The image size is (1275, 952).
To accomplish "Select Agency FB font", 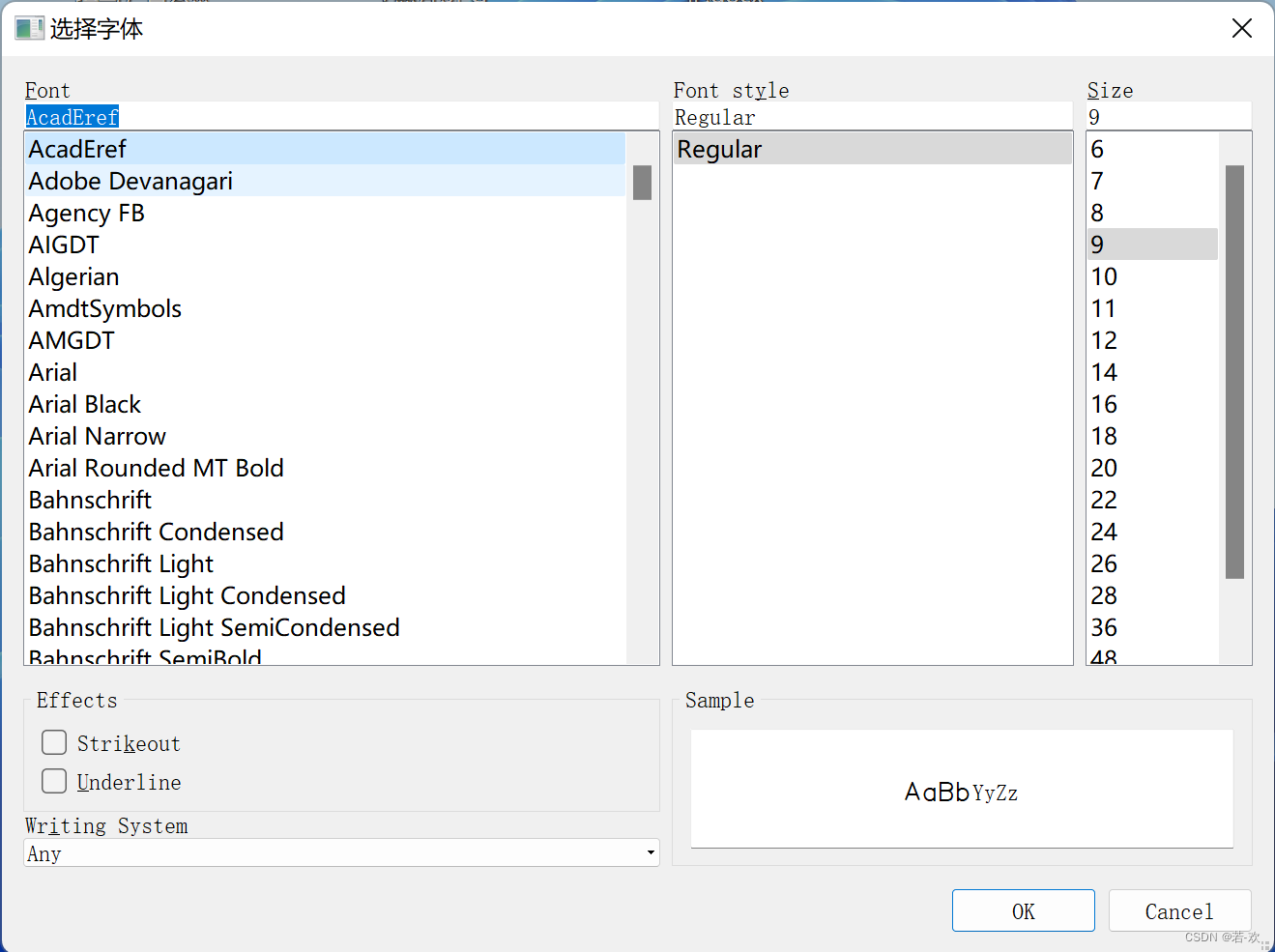I will tap(325, 213).
